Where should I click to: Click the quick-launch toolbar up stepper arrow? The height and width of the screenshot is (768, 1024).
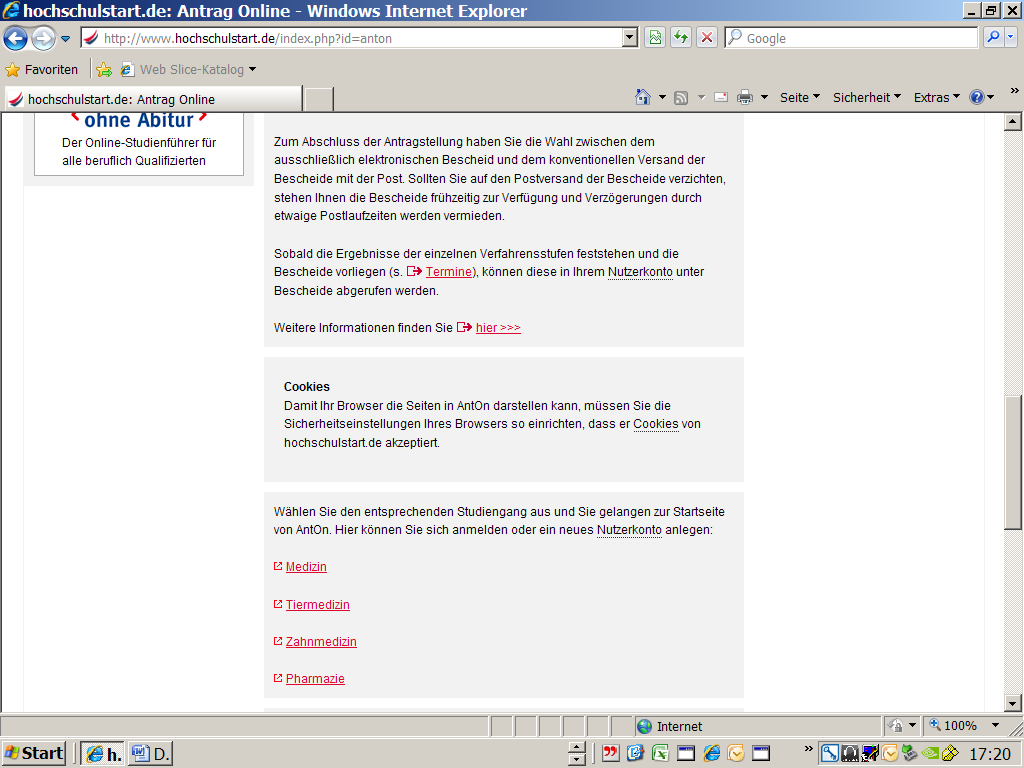[x=577, y=747]
